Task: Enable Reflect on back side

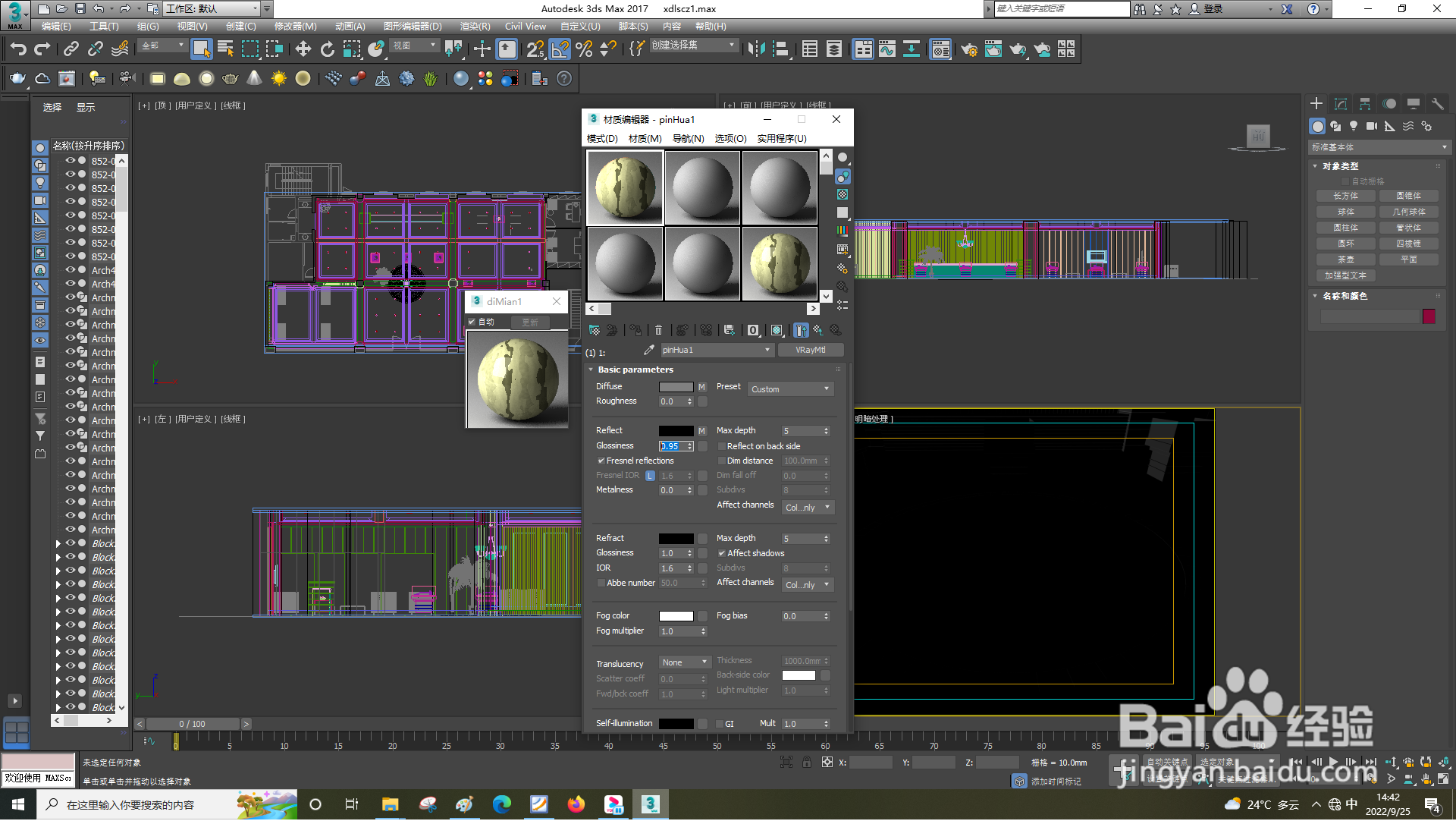Action: pos(721,446)
